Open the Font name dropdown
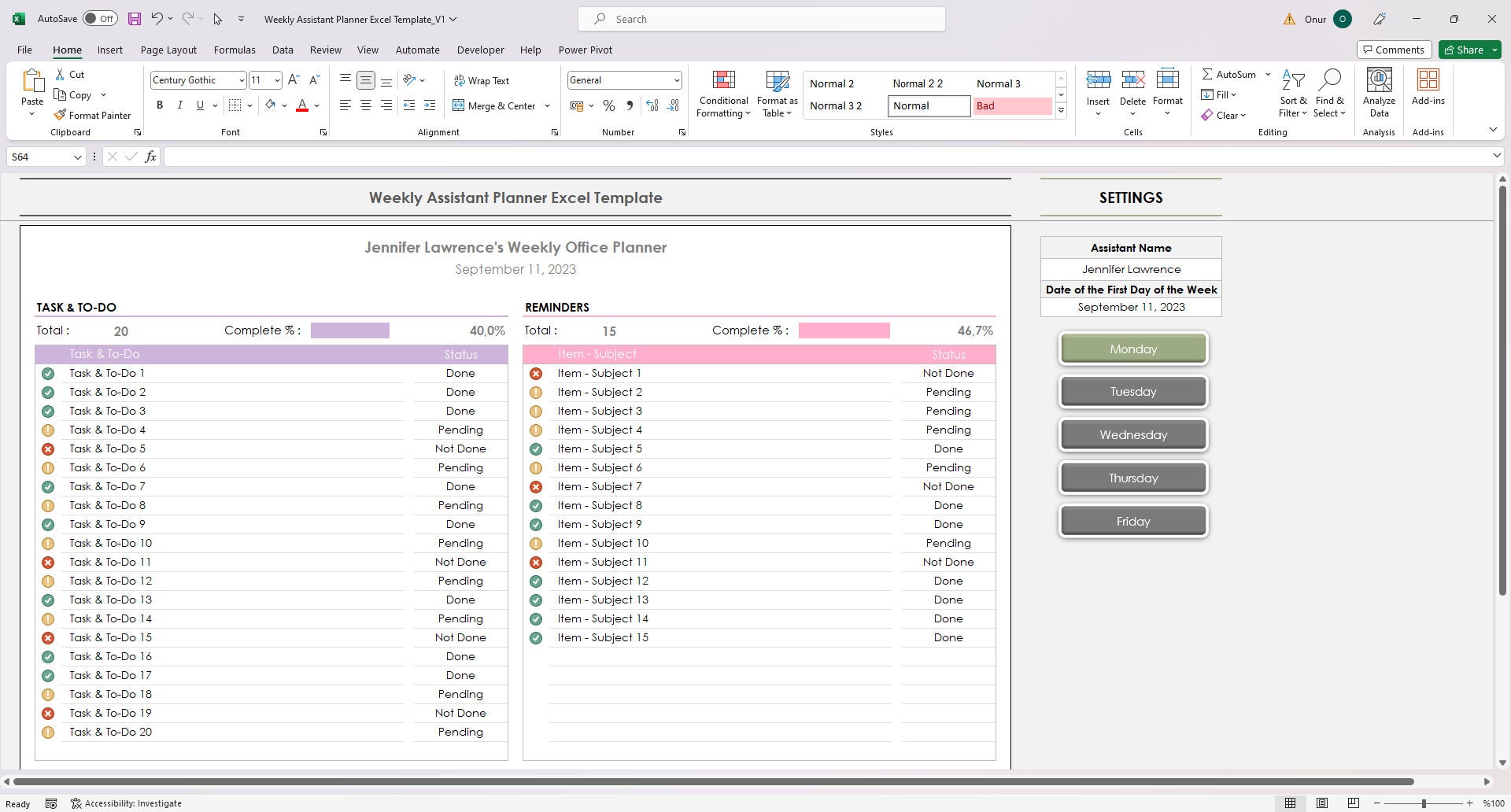The image size is (1511, 812). [241, 79]
